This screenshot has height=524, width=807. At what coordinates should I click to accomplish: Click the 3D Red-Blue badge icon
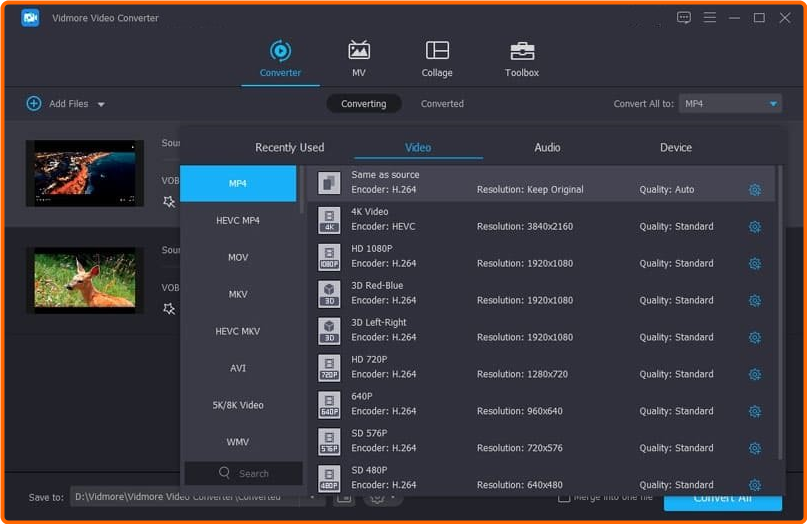[x=329, y=294]
